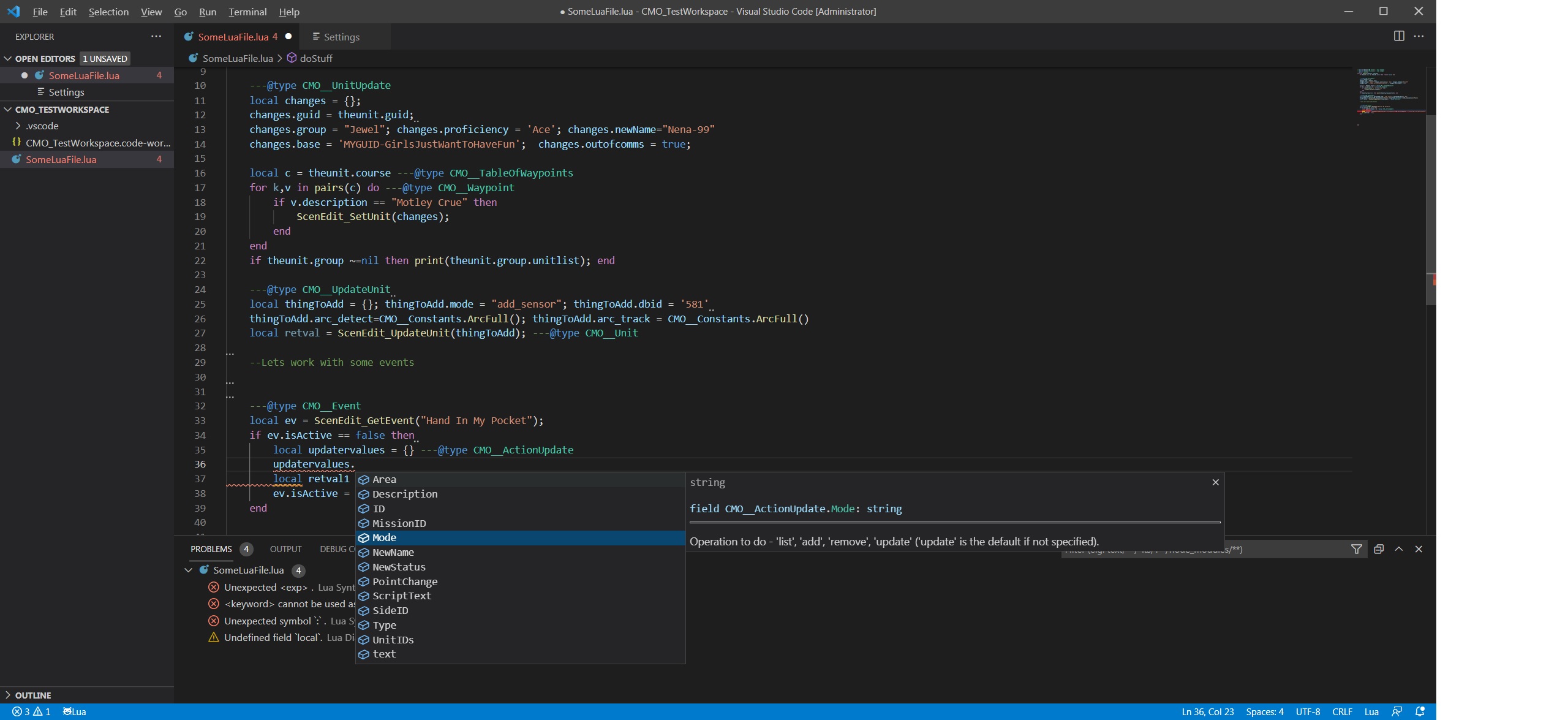1568x720 pixels.
Task: Select text suggestion in autocomplete list
Action: pos(520,654)
